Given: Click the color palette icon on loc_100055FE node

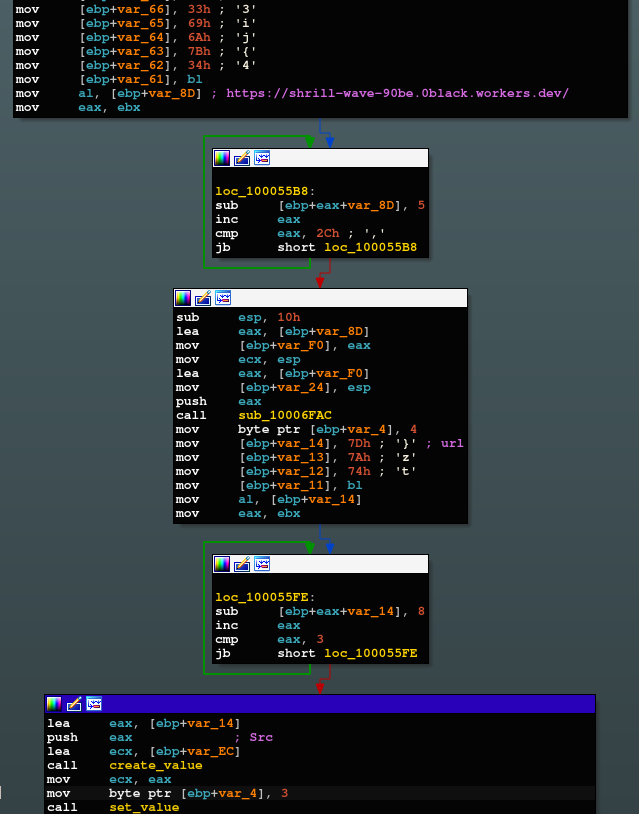Looking at the screenshot, I should pyautogui.click(x=222, y=564).
